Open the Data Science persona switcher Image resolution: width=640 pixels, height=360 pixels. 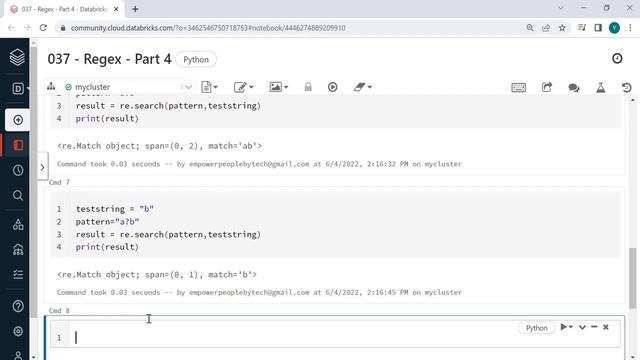point(18,89)
